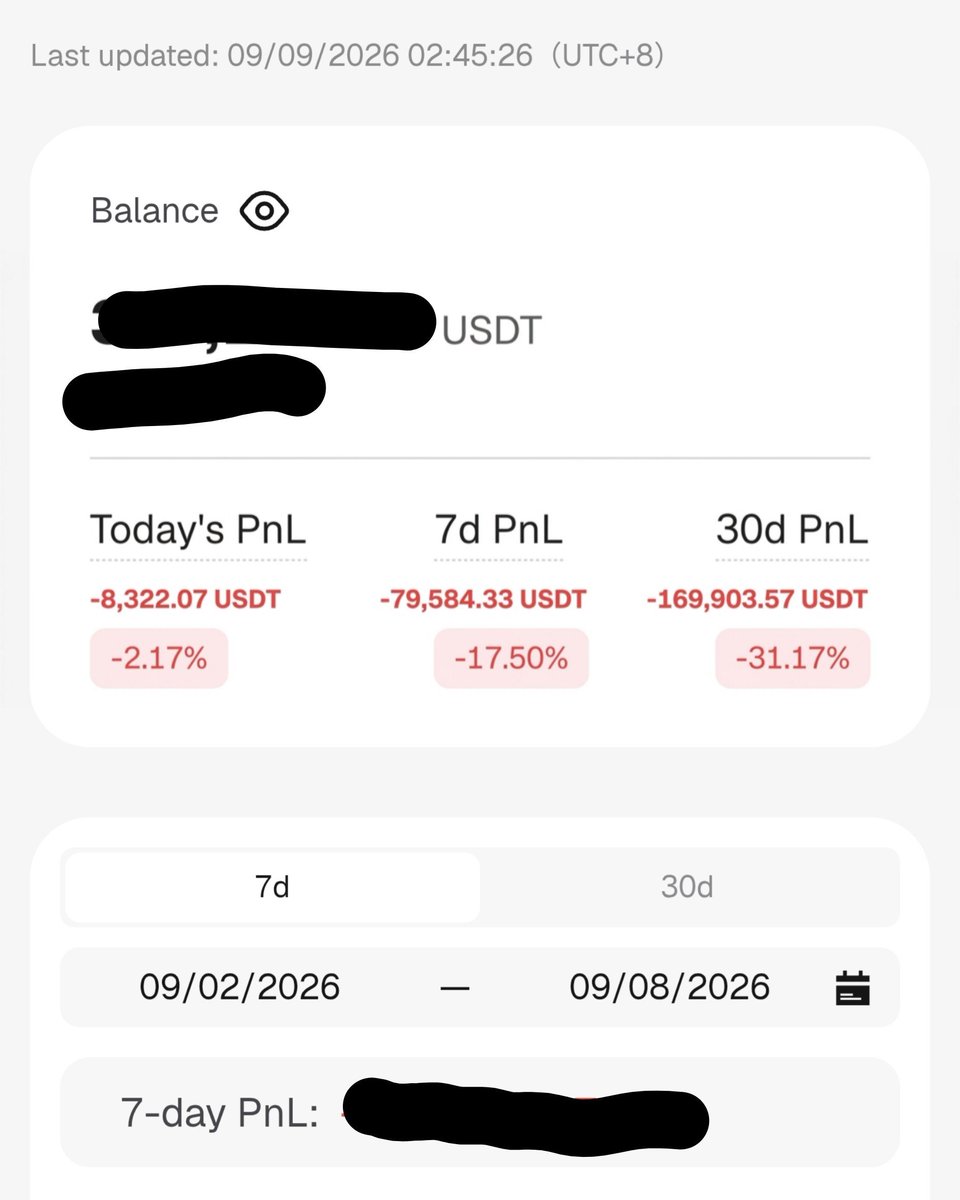Viewport: 960px width, 1200px height.
Task: Click the Balance label
Action: pyautogui.click(x=154, y=211)
